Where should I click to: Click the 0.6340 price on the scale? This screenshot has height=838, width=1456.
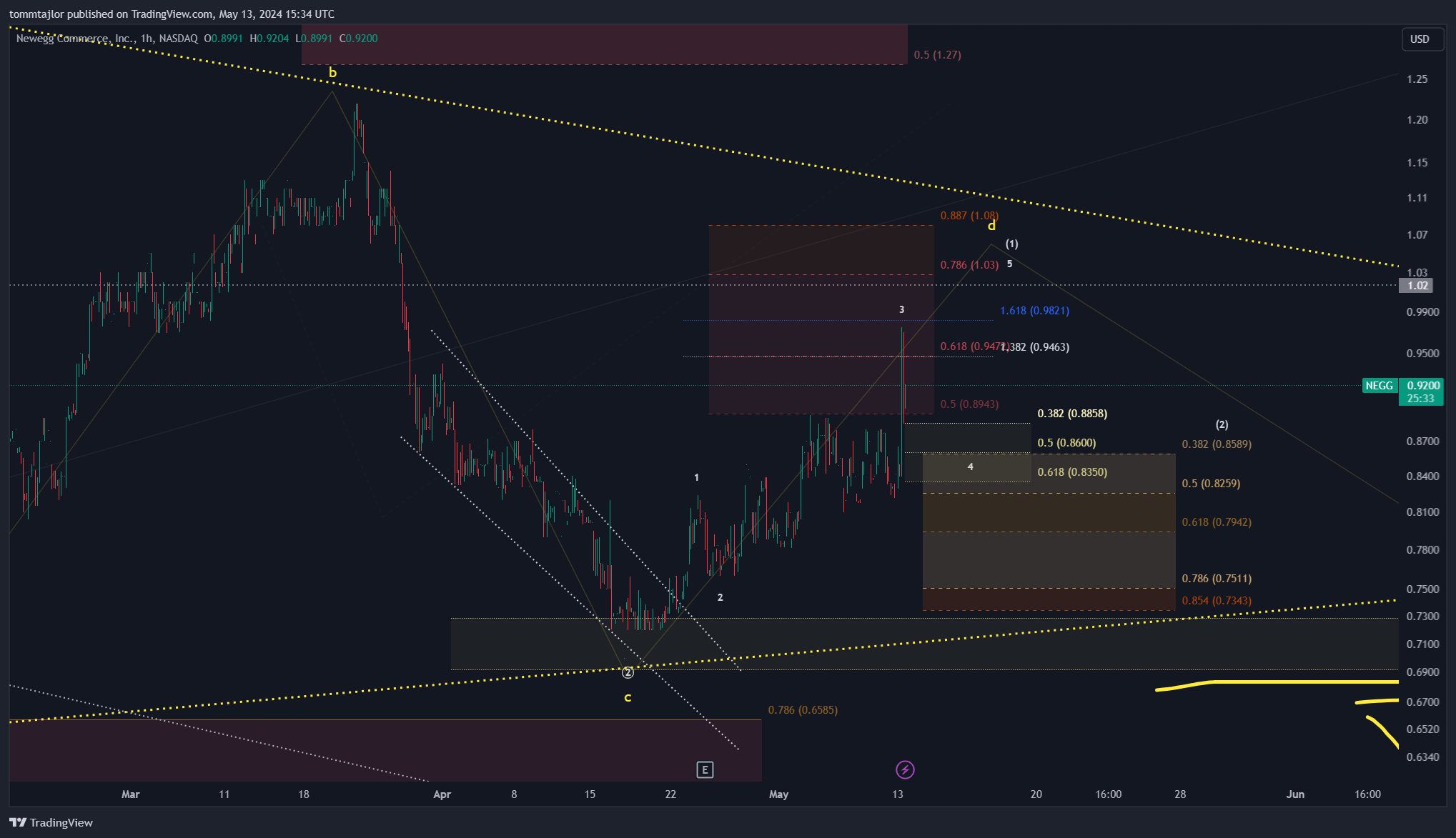point(1422,757)
